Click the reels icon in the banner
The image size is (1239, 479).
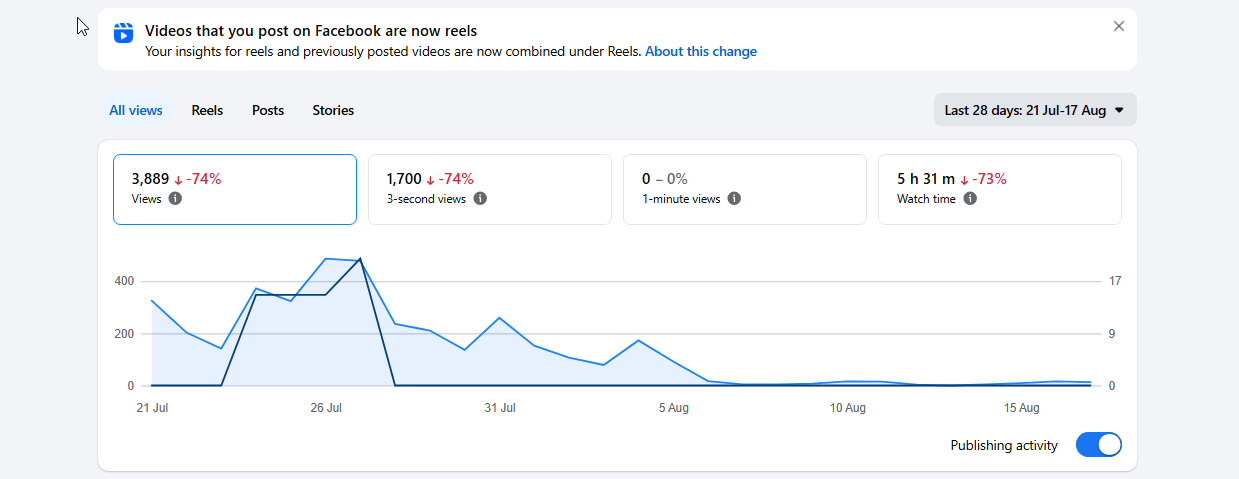(123, 32)
